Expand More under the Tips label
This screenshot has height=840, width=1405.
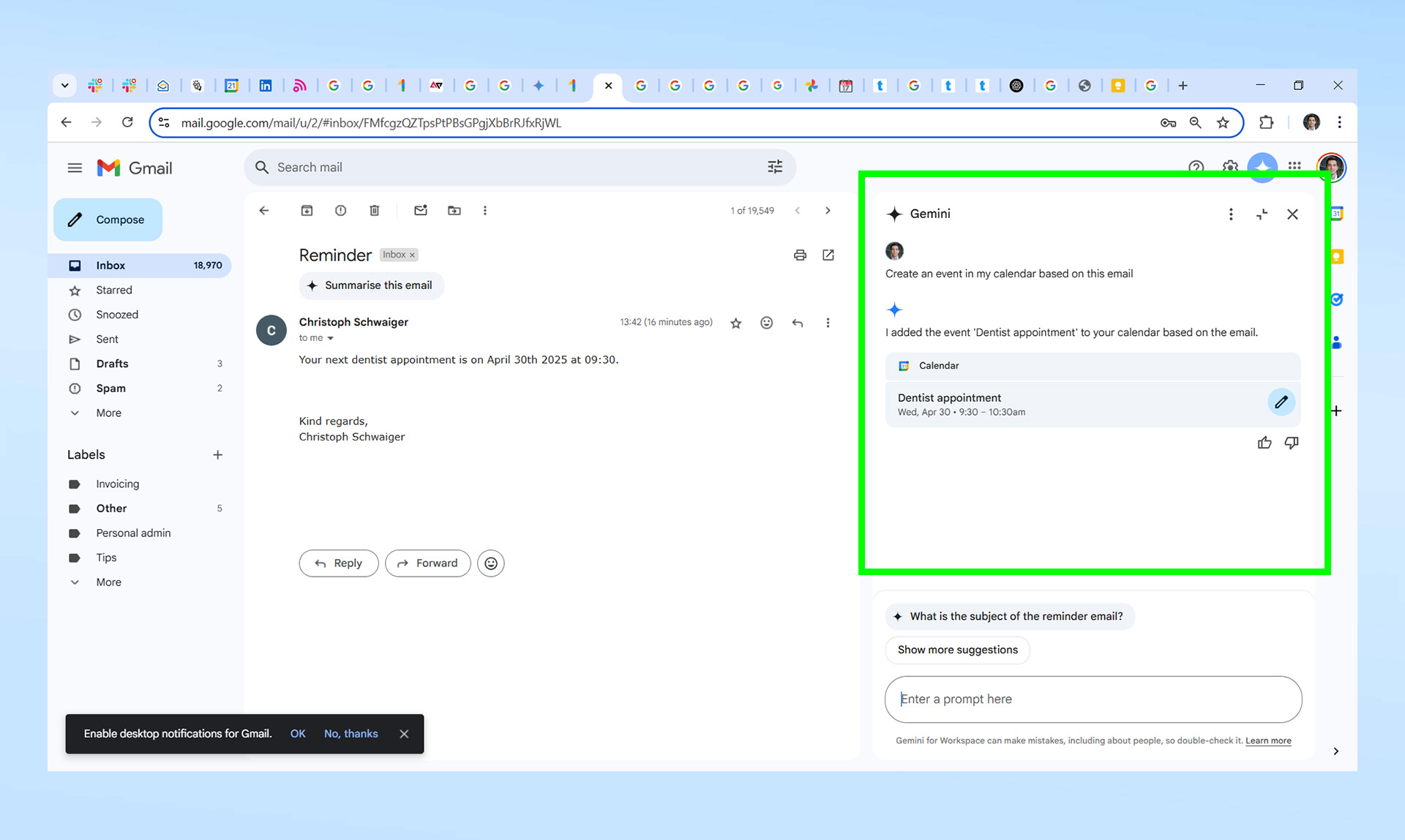[x=108, y=582]
